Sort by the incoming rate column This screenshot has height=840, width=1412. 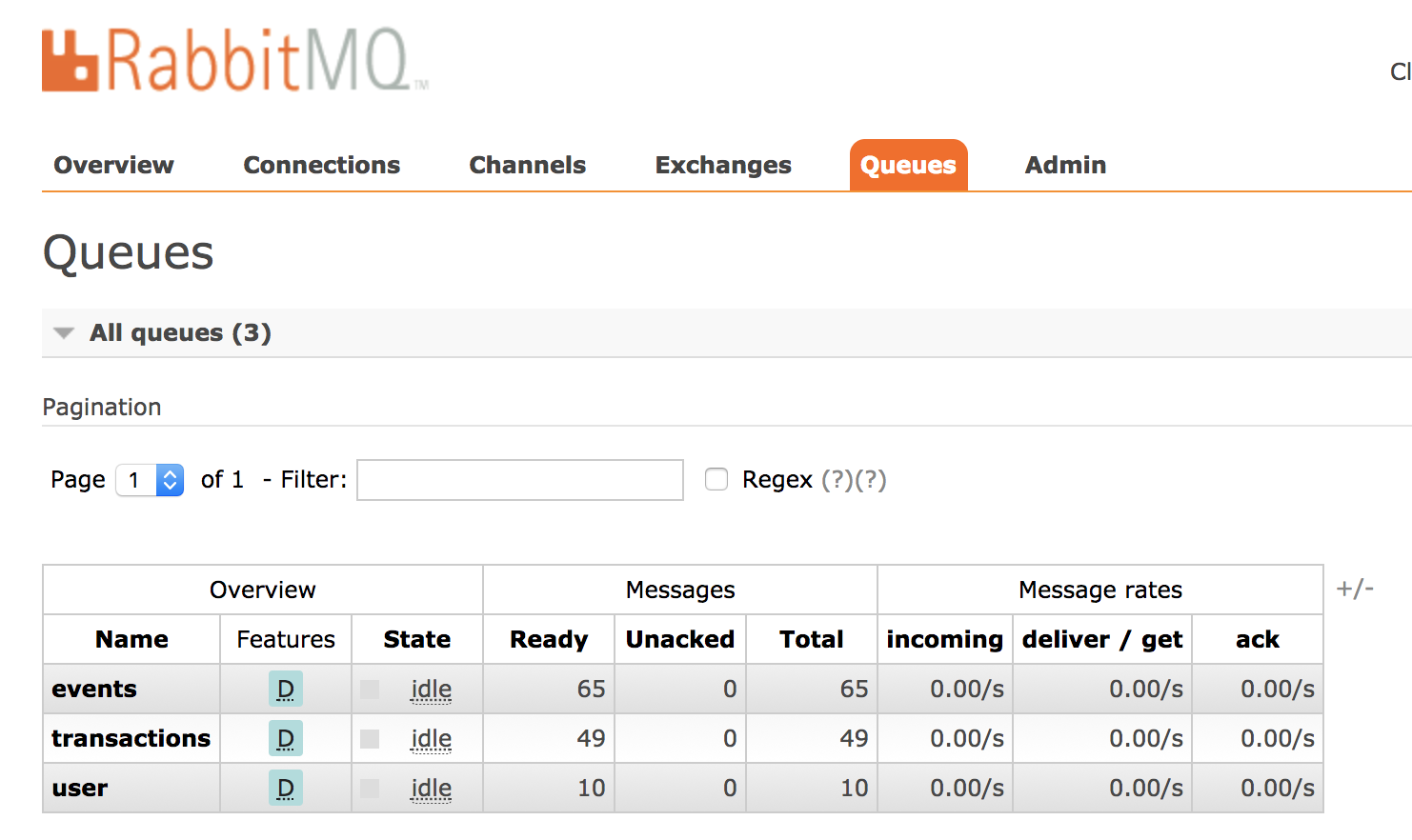[x=945, y=639]
